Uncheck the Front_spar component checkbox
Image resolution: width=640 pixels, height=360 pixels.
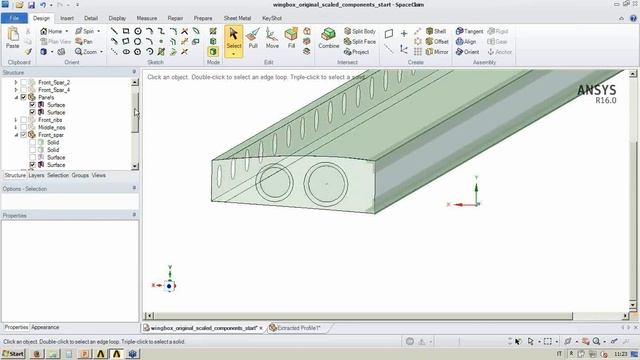tap(23, 135)
